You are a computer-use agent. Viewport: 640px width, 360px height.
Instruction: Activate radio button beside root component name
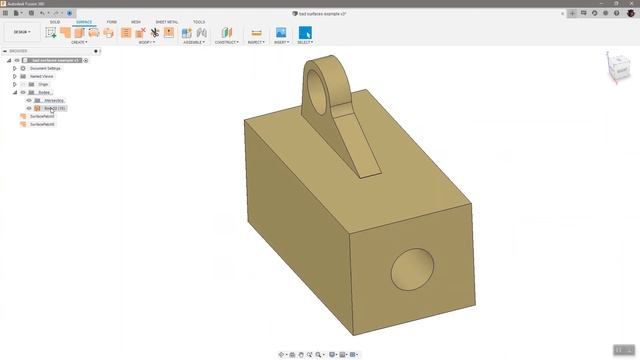click(x=86, y=60)
